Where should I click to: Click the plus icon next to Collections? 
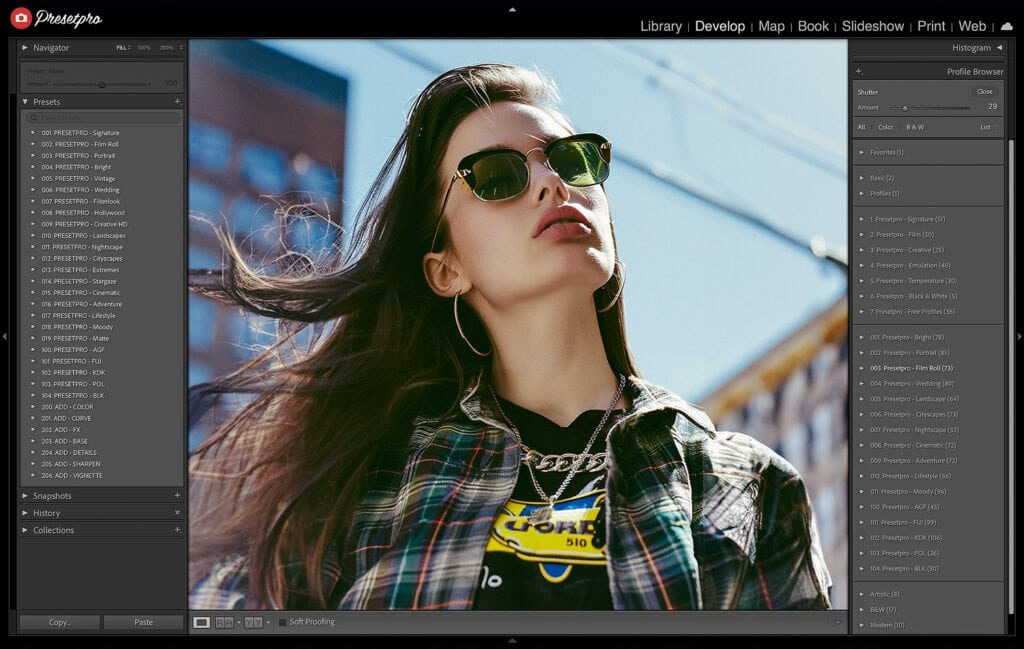click(177, 530)
